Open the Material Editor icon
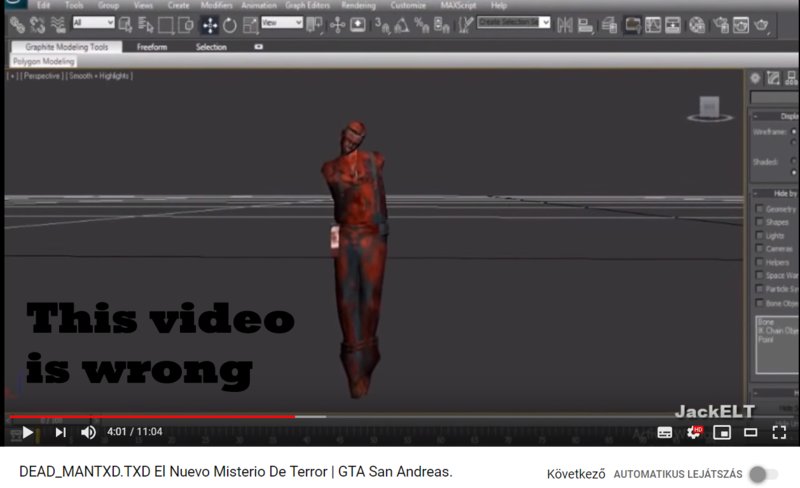This screenshot has height=488, width=800. (697, 25)
